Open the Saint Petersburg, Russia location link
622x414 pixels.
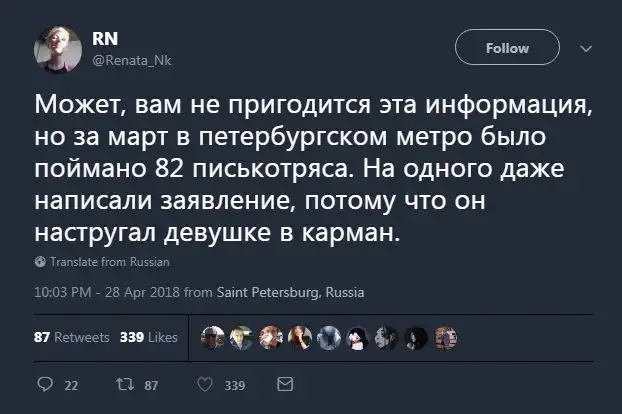point(291,293)
